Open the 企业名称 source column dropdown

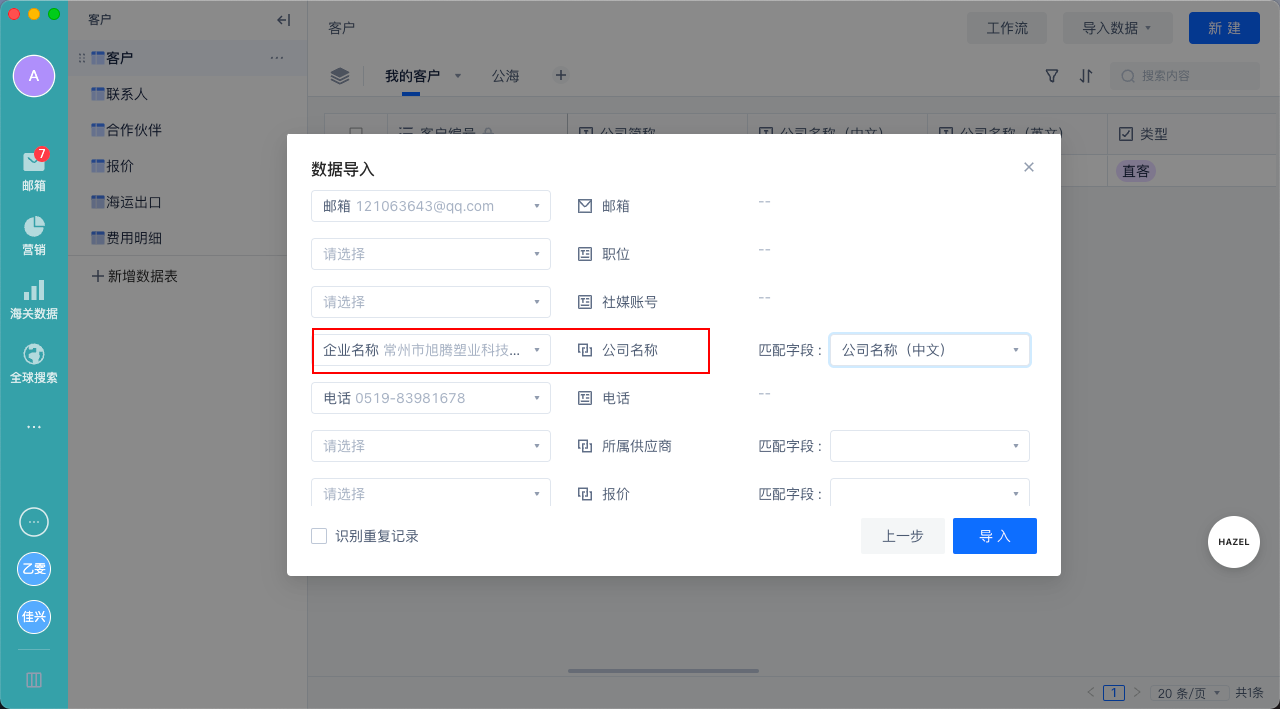pos(431,350)
